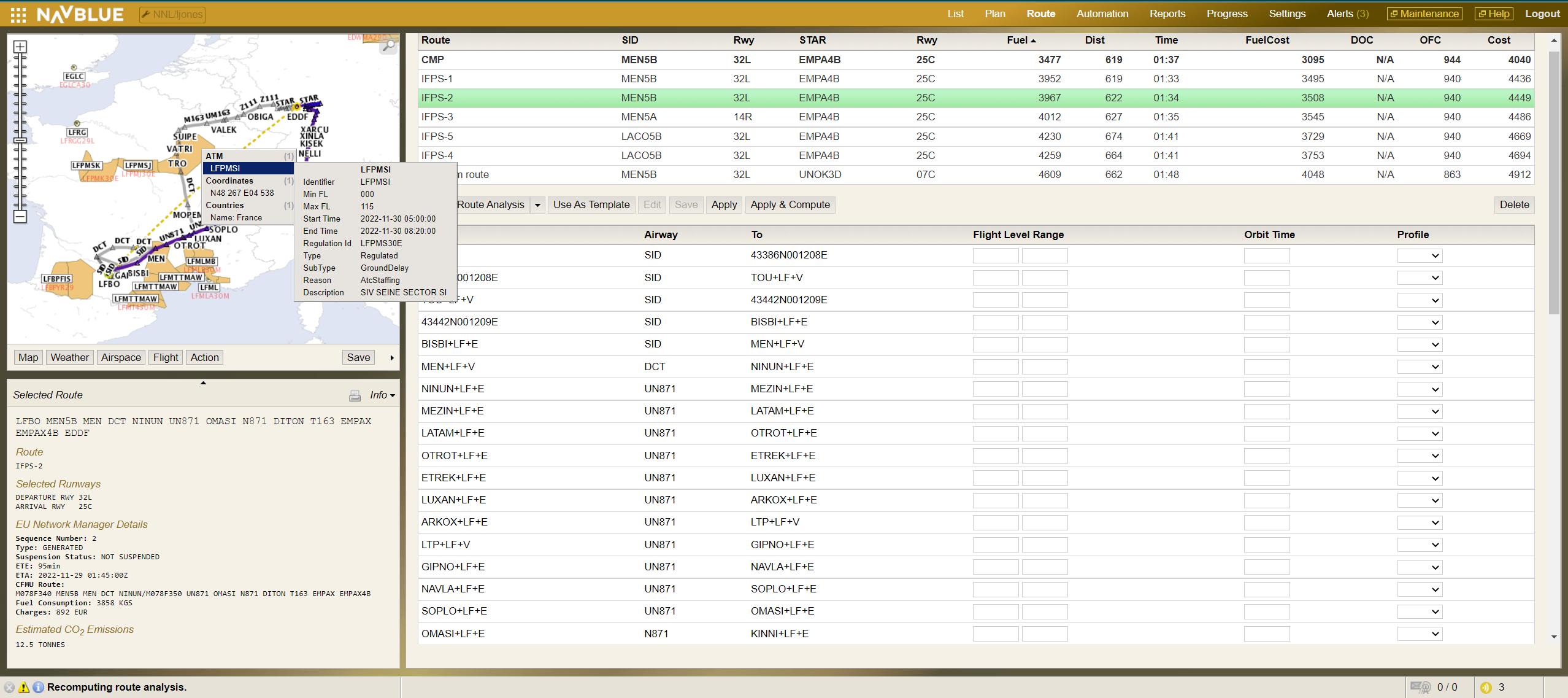Click the yellow warning status icon

pos(24,687)
